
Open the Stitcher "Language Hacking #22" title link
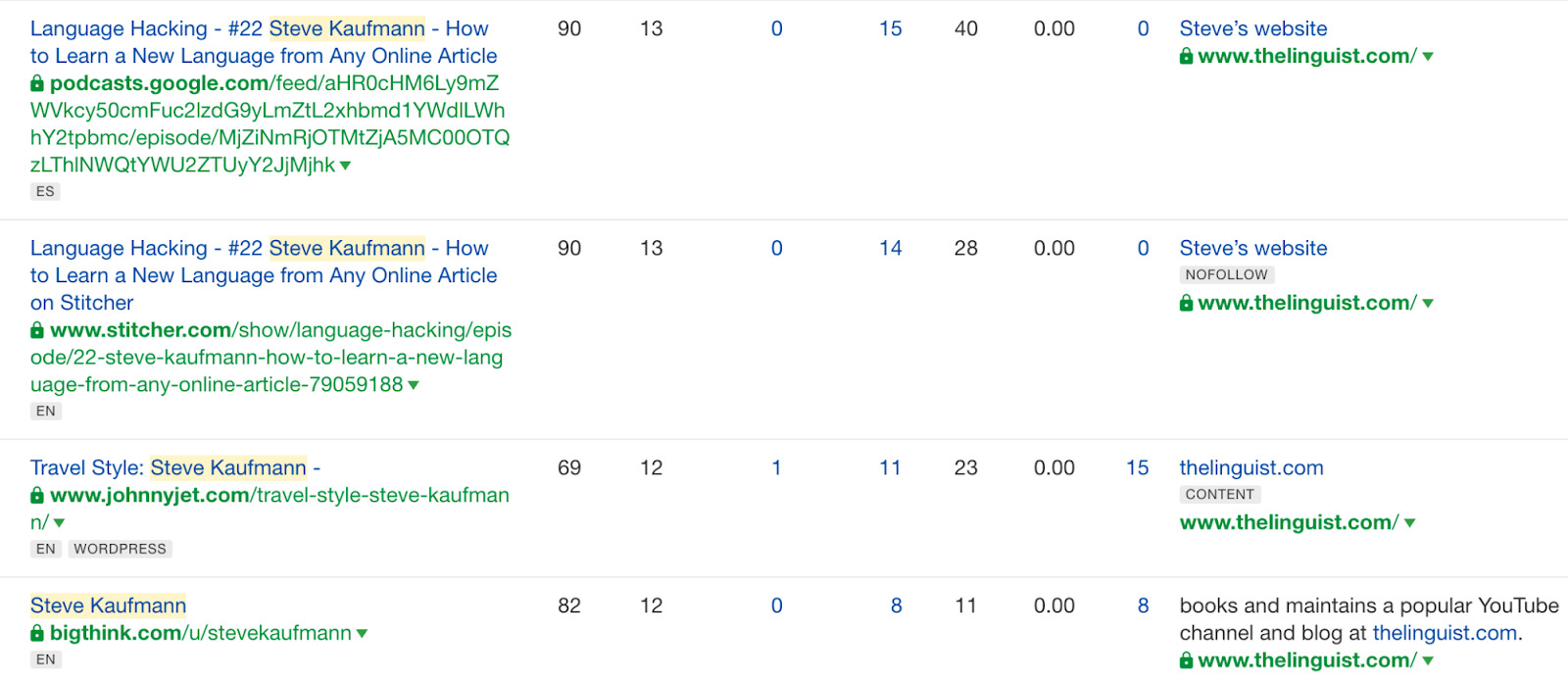coord(263,275)
